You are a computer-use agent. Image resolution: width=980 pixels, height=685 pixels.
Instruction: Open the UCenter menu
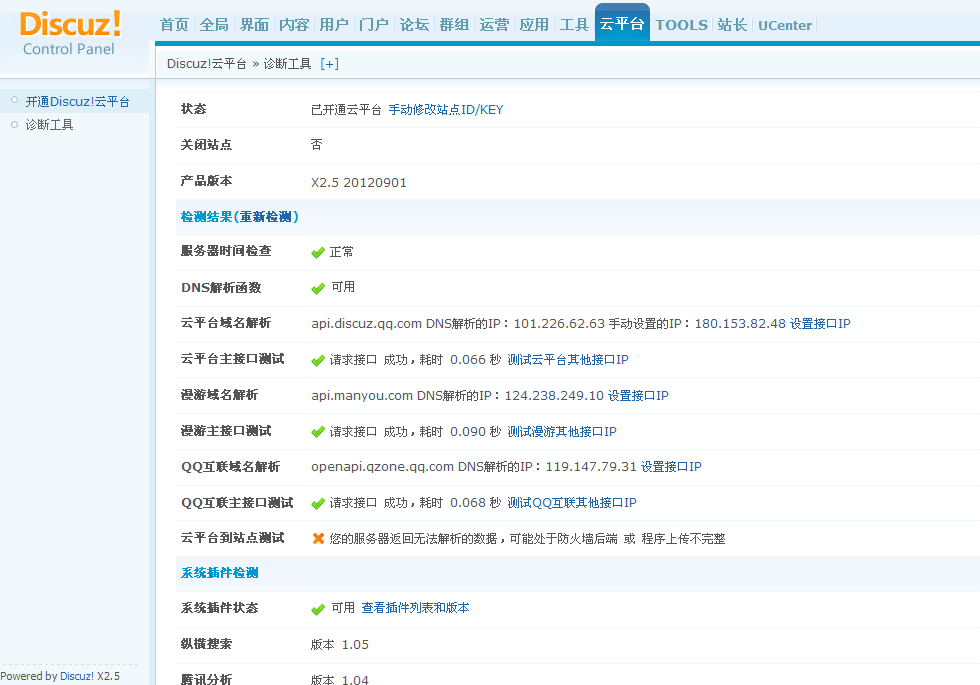point(785,26)
